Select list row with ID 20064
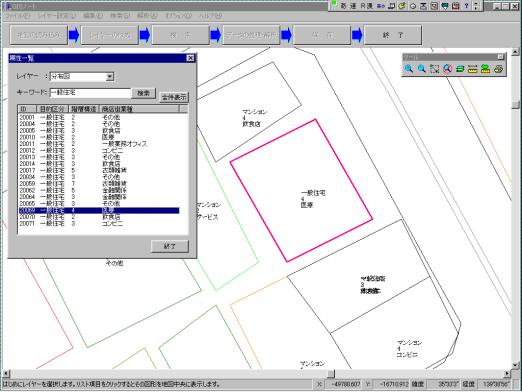This screenshot has height=392, width=522. pos(99,197)
